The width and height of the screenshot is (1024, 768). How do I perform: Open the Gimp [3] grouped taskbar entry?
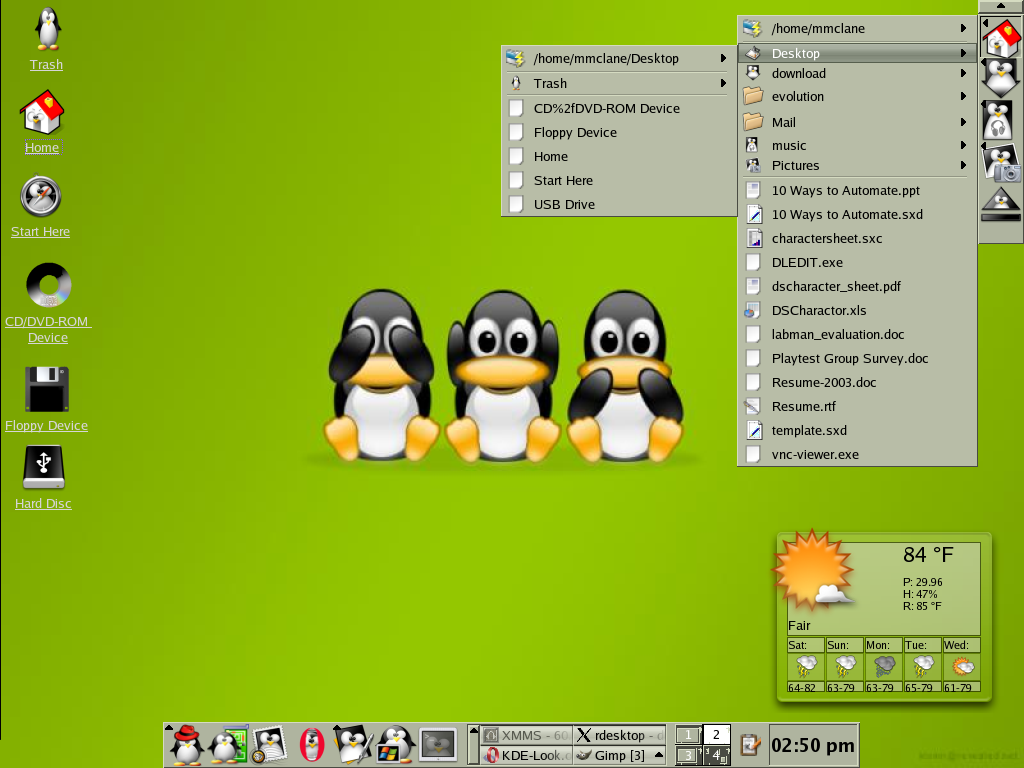coord(620,756)
